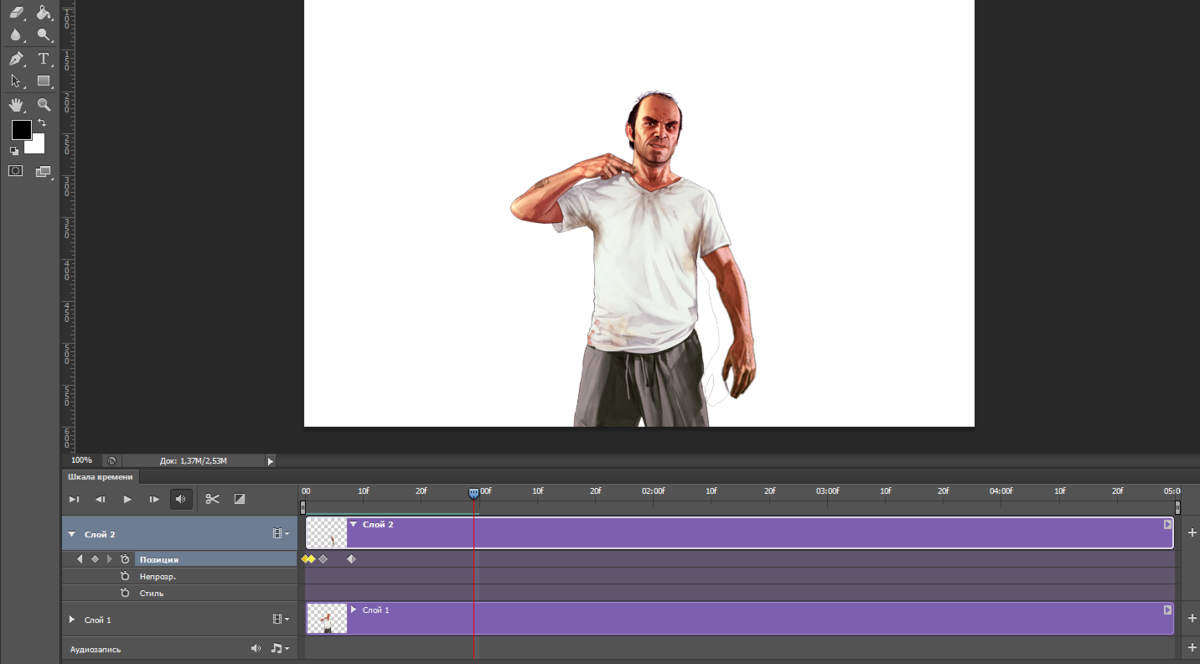Add audio to Аудиозапись track plus button

coord(1190,649)
